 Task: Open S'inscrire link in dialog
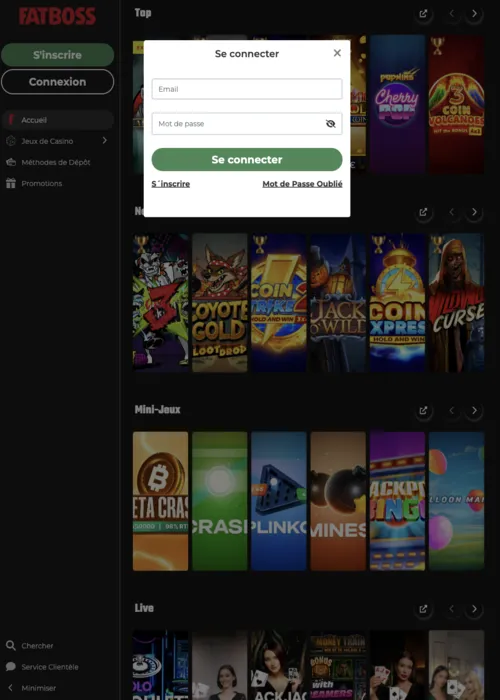[x=171, y=184]
